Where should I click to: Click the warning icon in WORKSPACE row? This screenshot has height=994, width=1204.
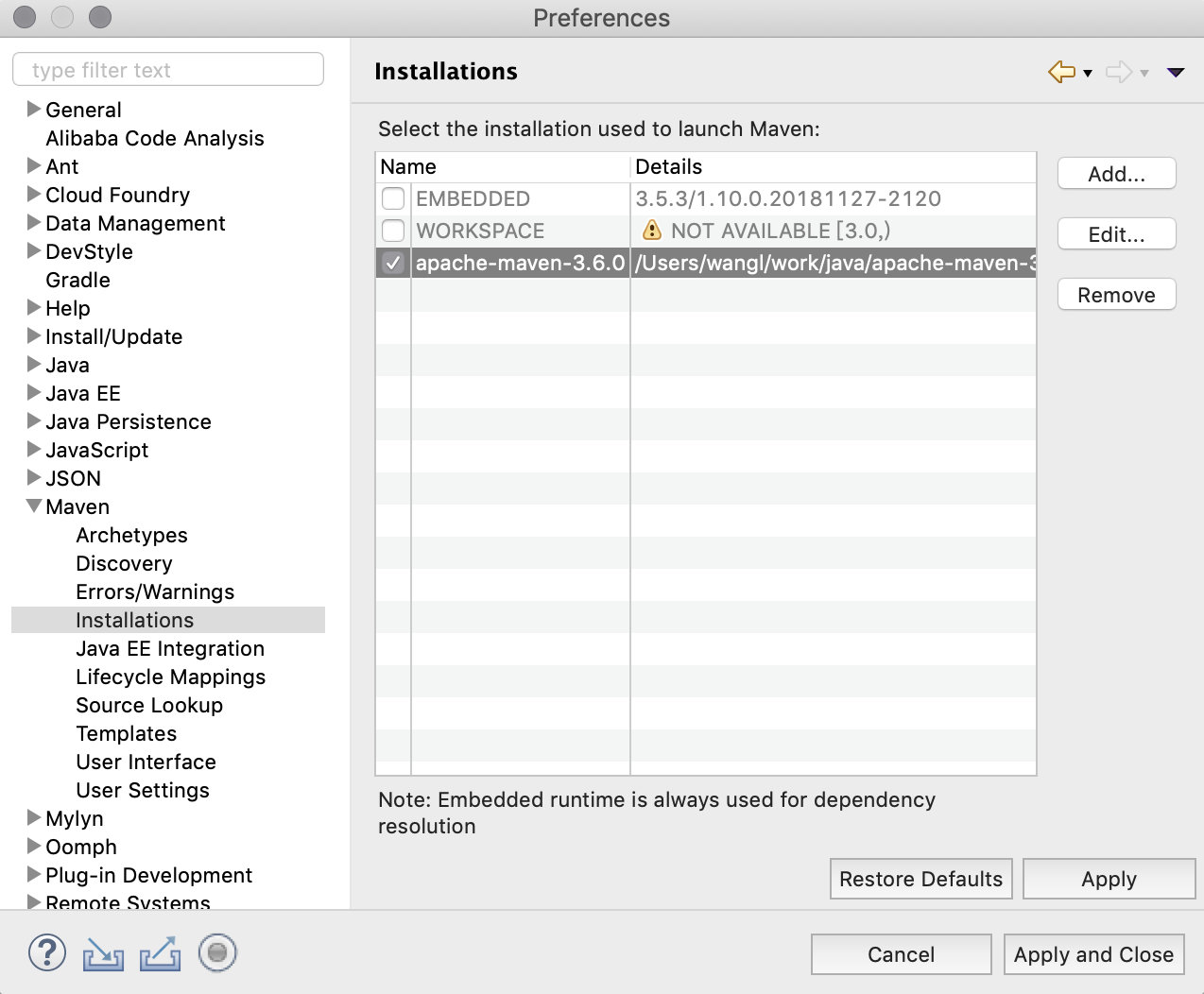coord(652,231)
